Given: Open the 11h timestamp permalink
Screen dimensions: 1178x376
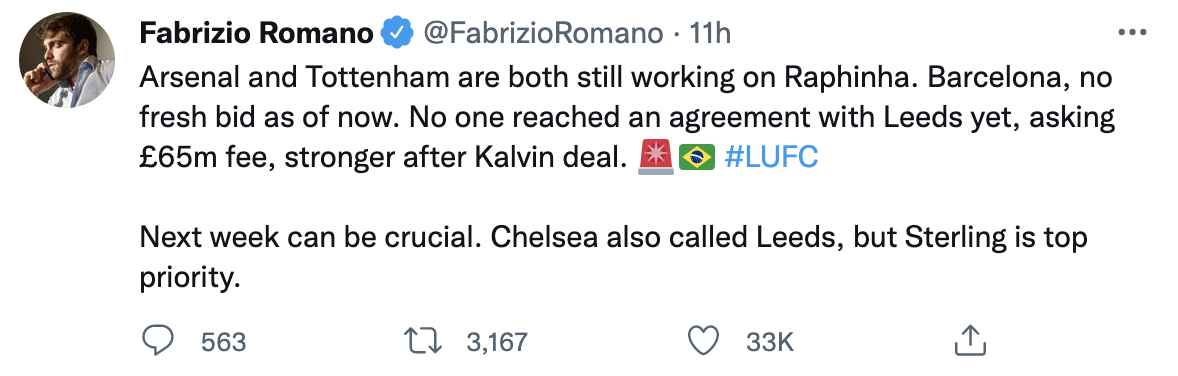Looking at the screenshot, I should point(710,33).
